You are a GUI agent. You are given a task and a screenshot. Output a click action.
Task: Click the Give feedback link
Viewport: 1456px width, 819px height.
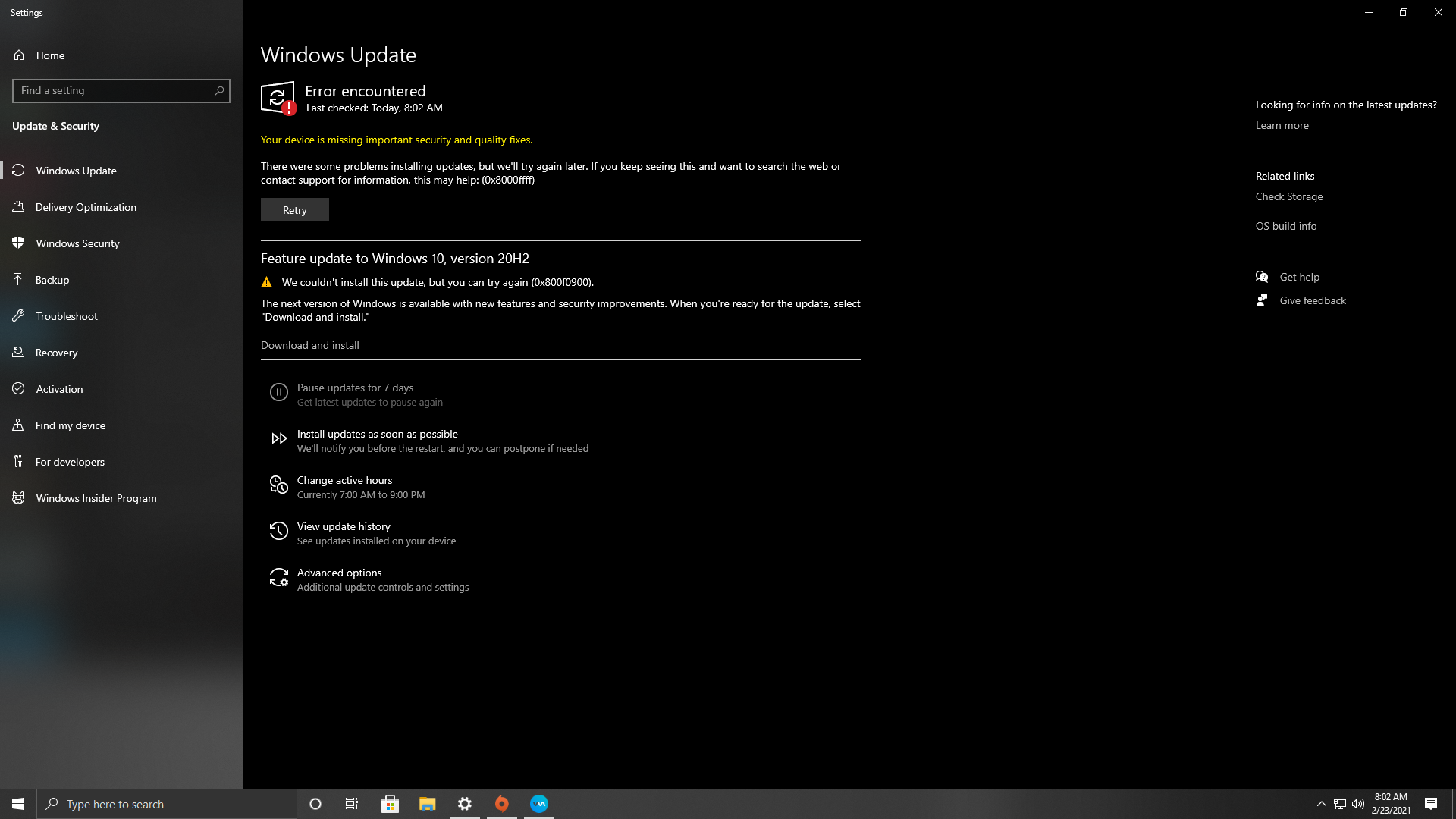(x=1313, y=300)
